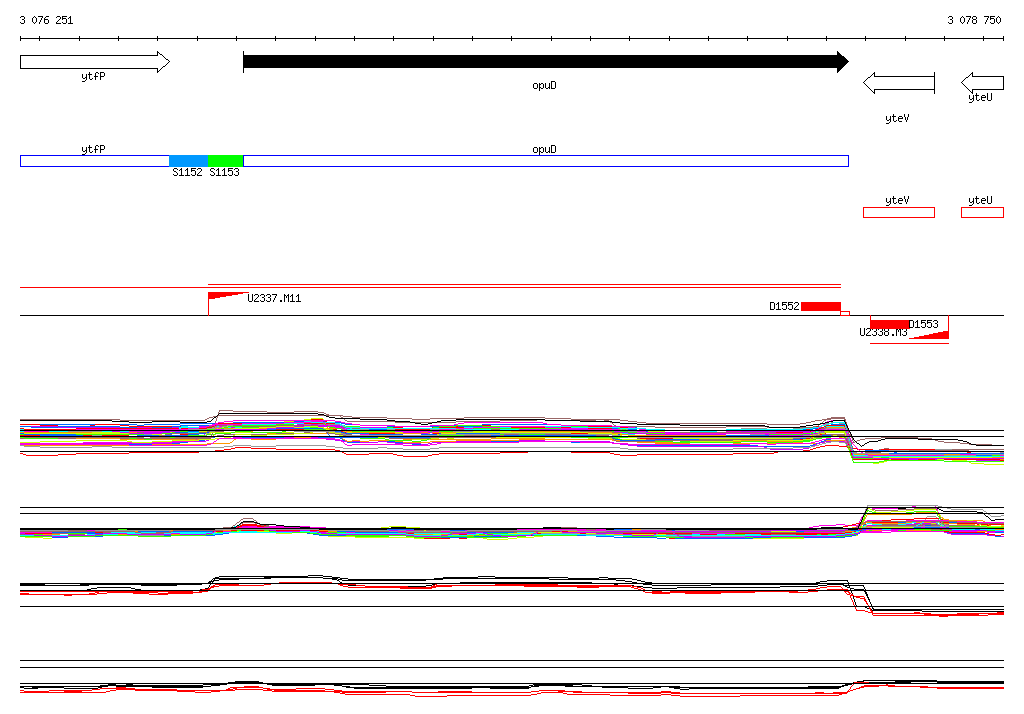Select the green S1153 segment
This screenshot has height=714, width=1024.
[x=225, y=161]
